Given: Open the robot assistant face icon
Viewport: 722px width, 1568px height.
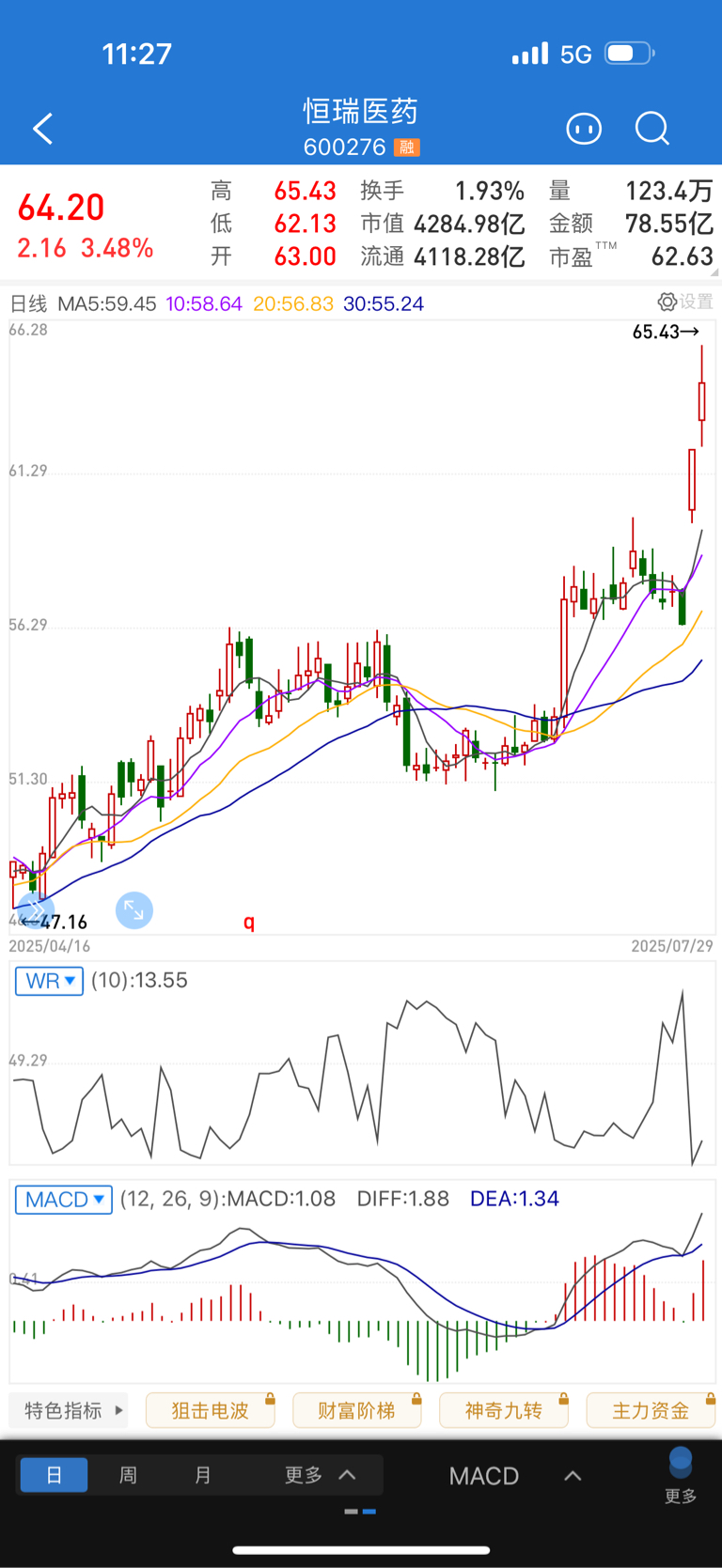Looking at the screenshot, I should (x=584, y=129).
